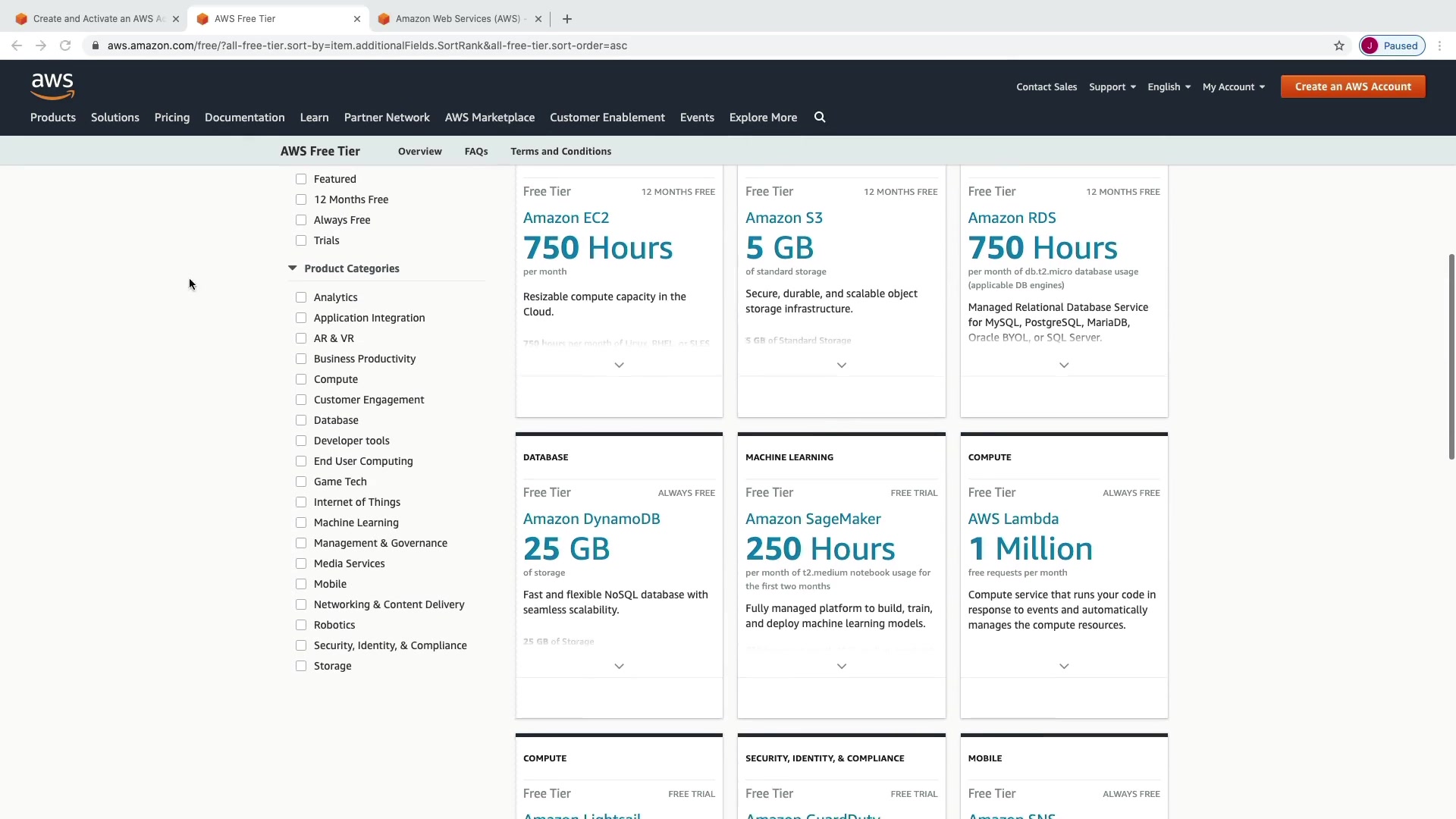Go back to previous page
The image size is (1456, 819).
point(17,45)
